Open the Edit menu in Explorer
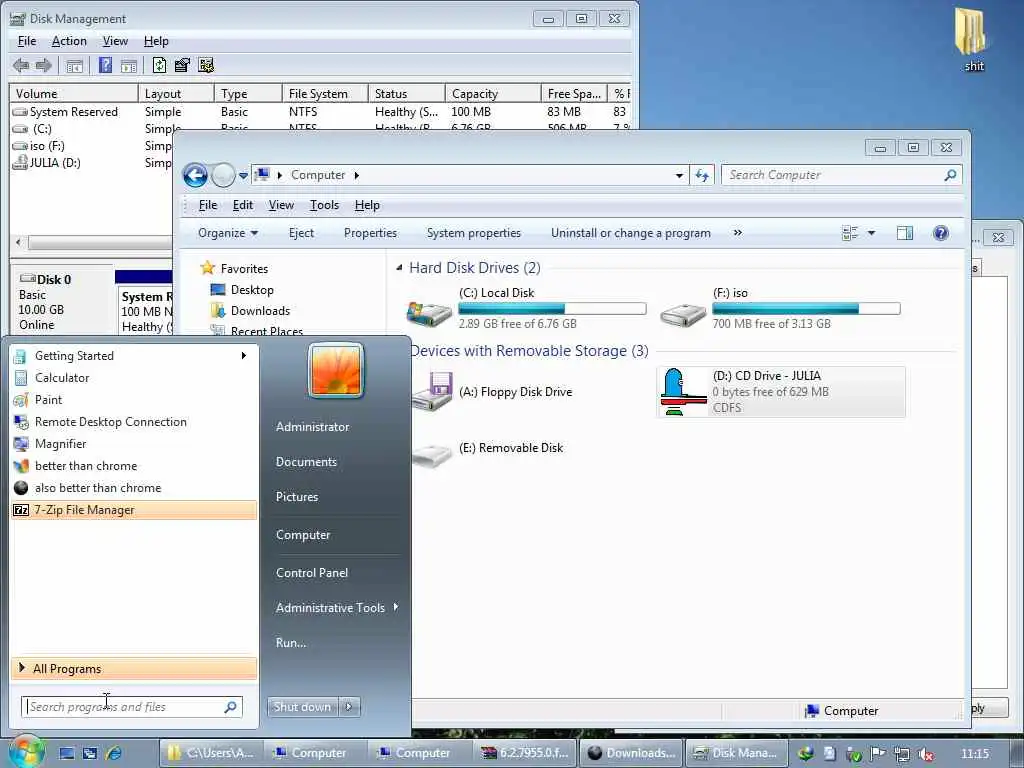Image resolution: width=1024 pixels, height=768 pixels. tap(242, 205)
